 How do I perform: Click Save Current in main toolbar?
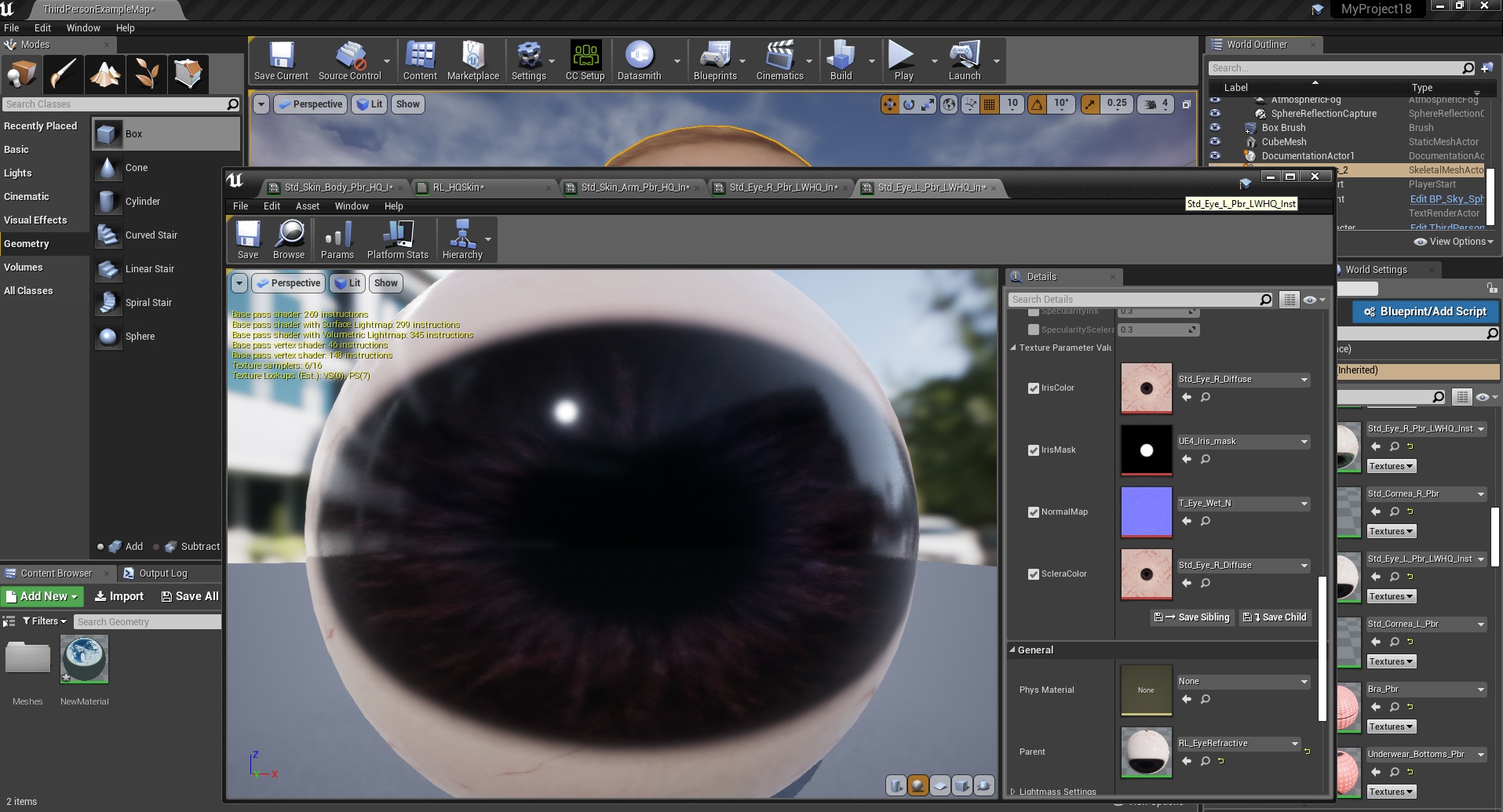(281, 61)
